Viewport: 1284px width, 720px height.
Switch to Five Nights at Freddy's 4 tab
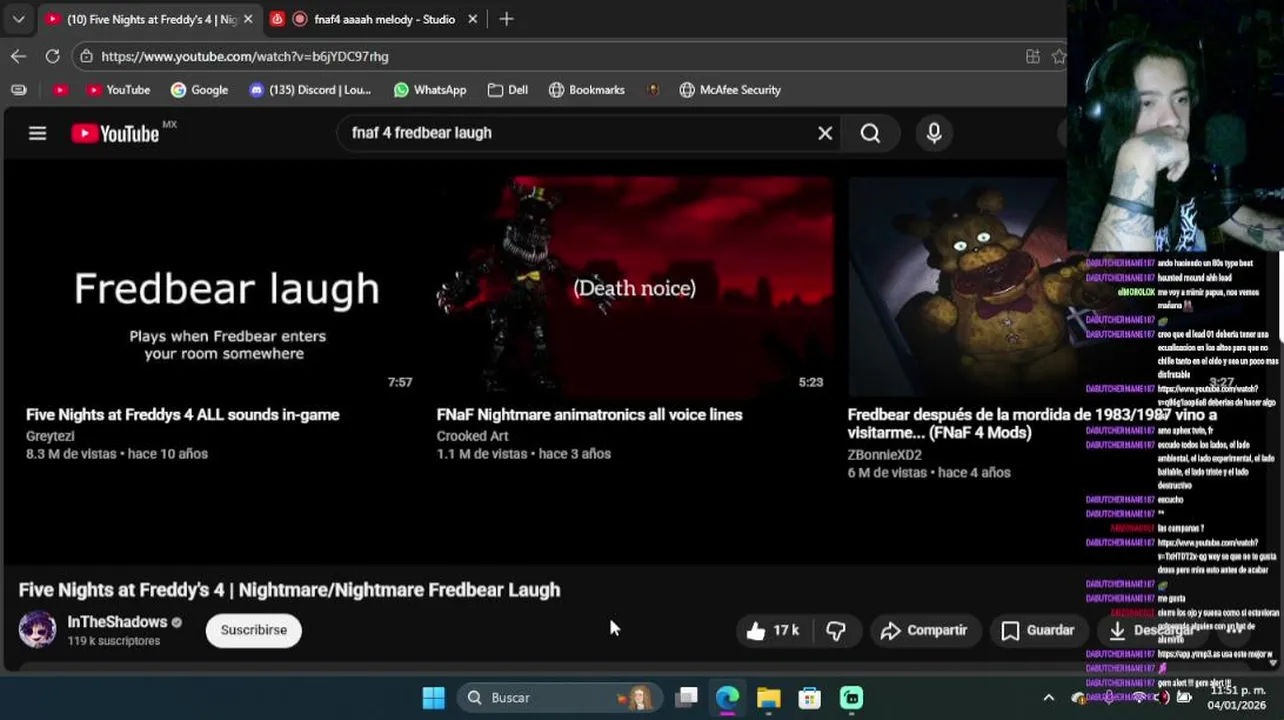click(141, 19)
